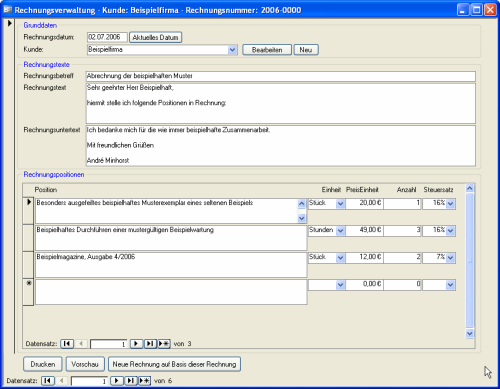This screenshot has width=500, height=389.
Task: Click the Drucken button
Action: point(43,364)
